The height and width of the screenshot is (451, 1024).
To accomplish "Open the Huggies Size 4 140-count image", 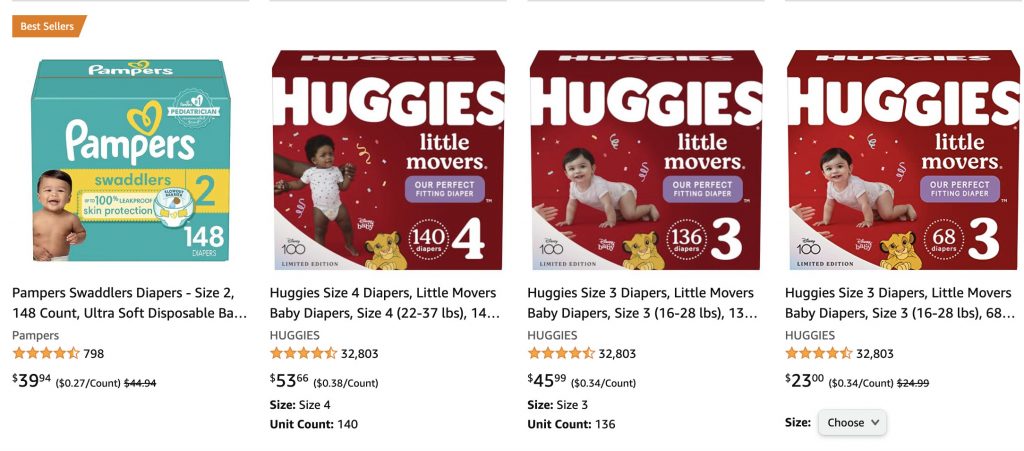I will tap(388, 160).
